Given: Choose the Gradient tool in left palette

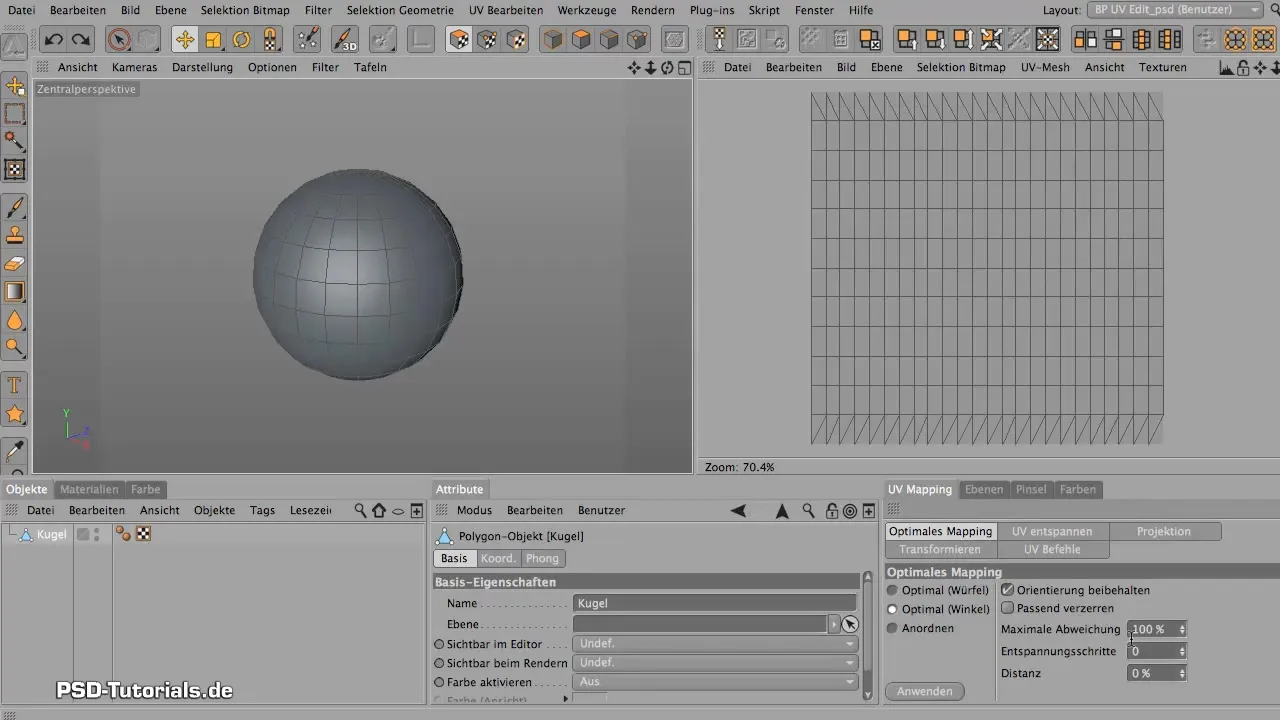Looking at the screenshot, I should click(x=15, y=292).
